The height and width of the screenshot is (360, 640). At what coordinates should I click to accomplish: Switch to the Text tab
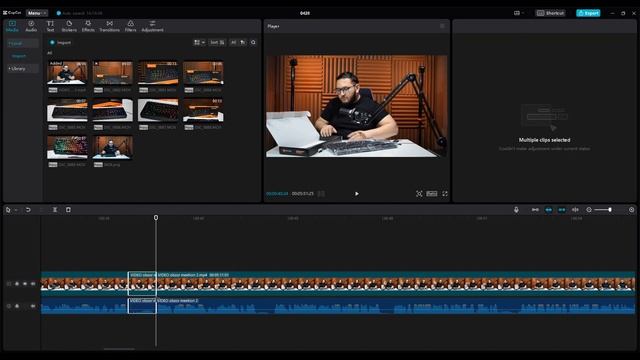coord(50,26)
